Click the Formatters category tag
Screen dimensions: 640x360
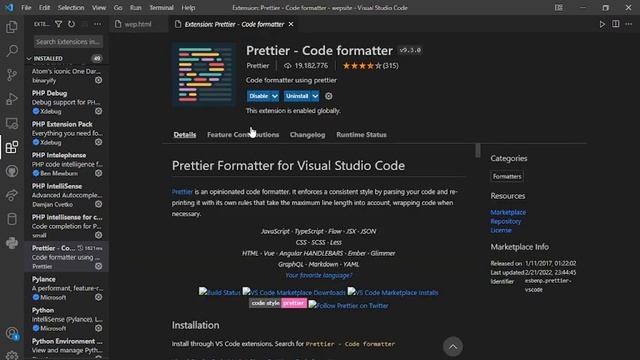point(507,176)
